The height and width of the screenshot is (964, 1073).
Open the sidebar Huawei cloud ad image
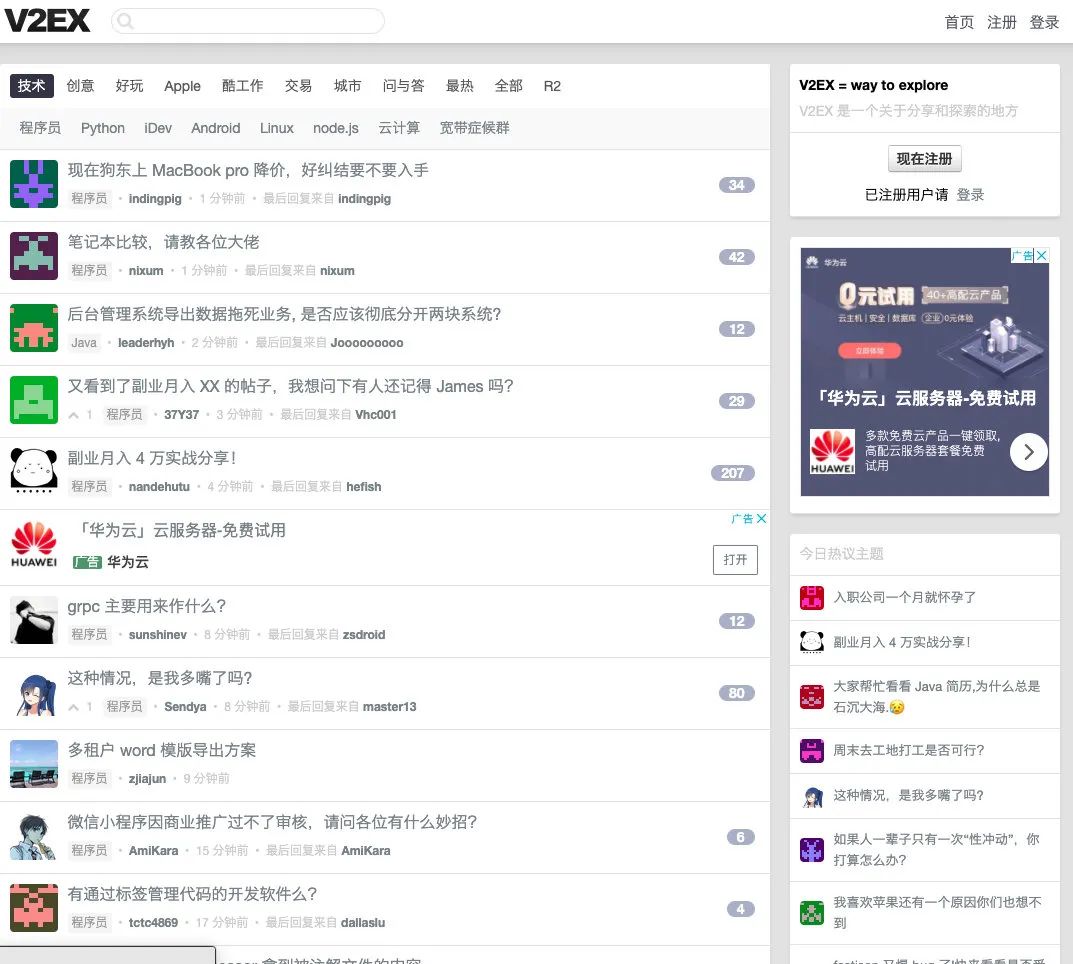(925, 372)
